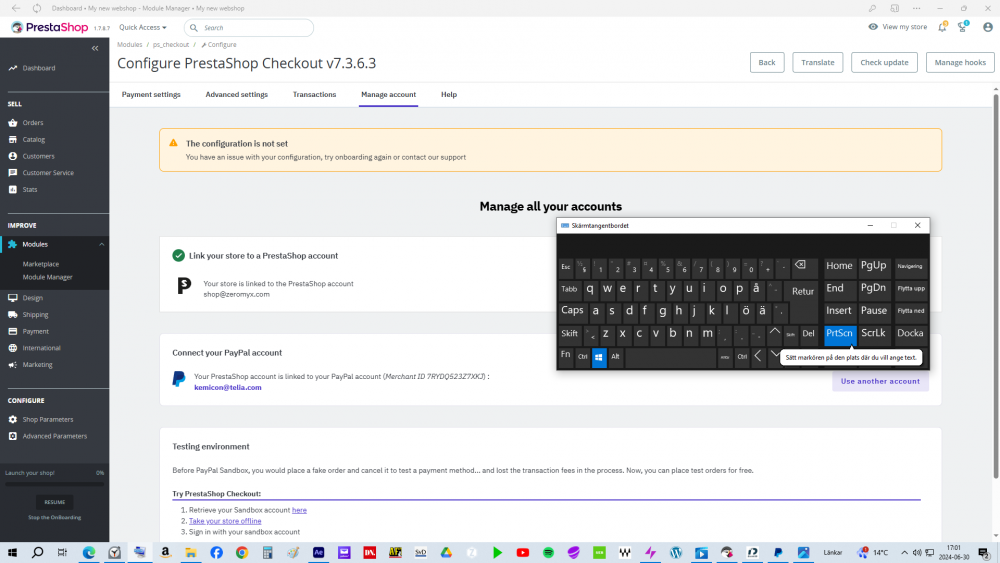Click the Shop Parameters gear icon
The height and width of the screenshot is (563, 1000).
coord(13,420)
